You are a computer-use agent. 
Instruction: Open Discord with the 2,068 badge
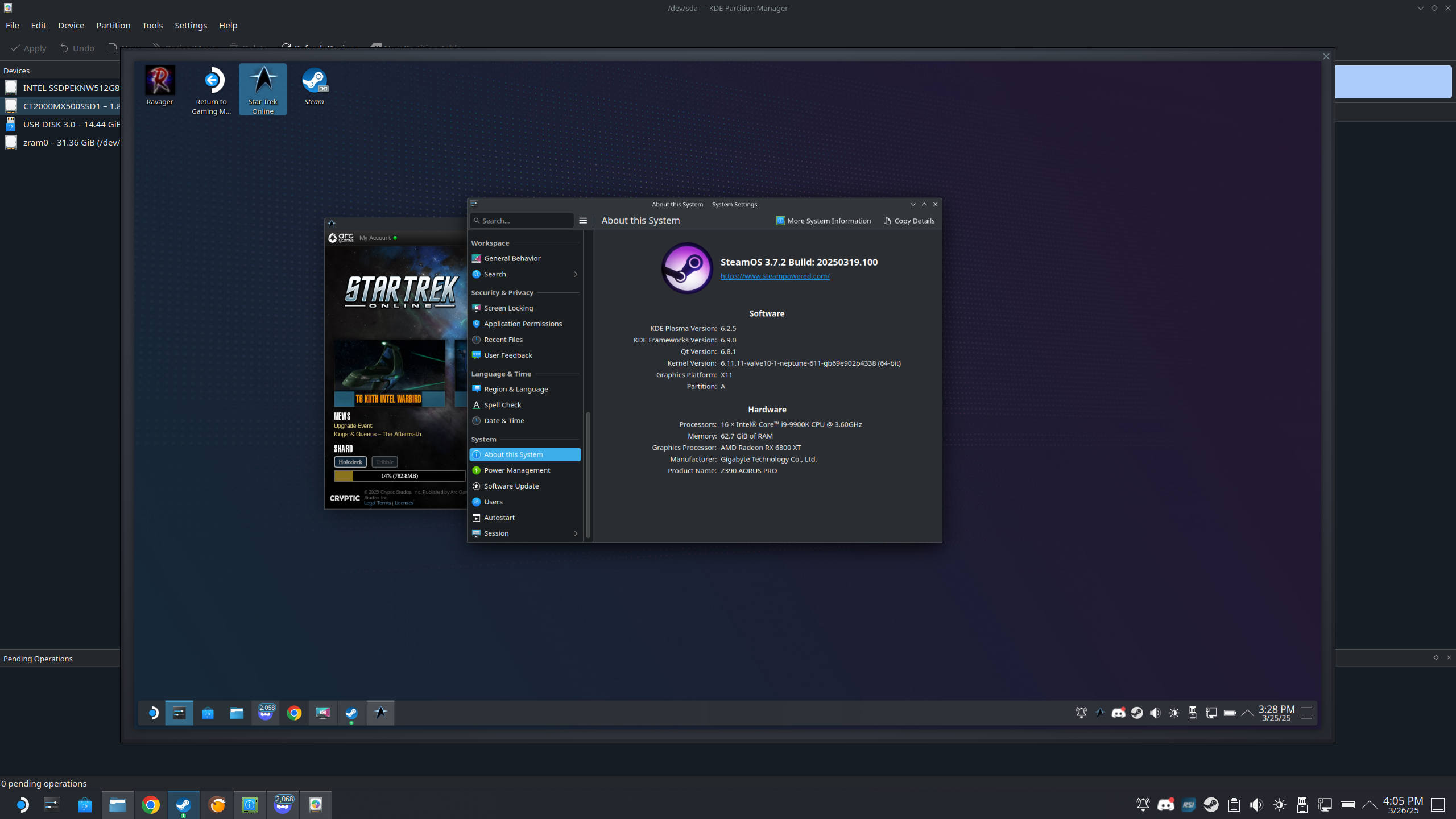283,805
